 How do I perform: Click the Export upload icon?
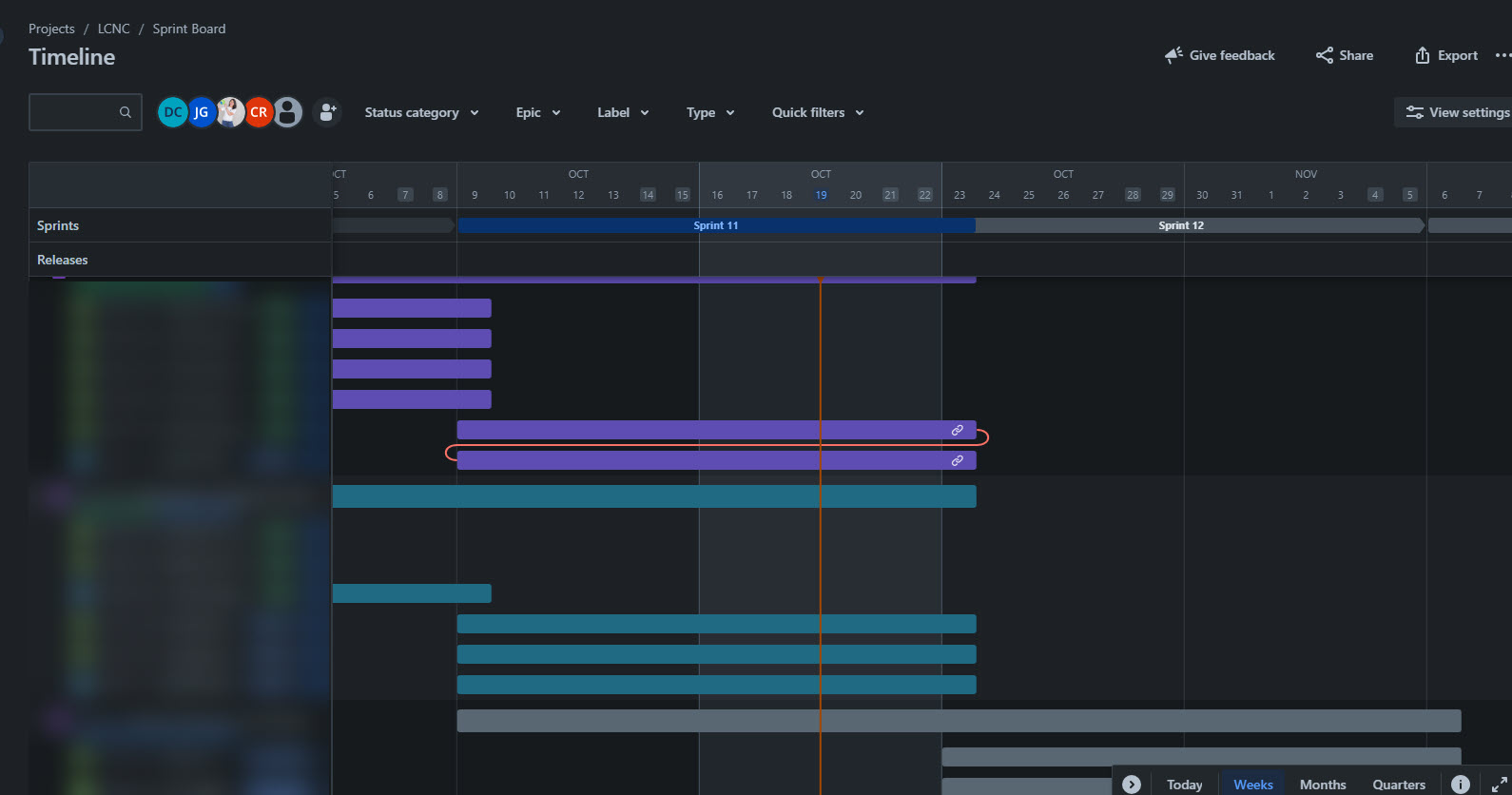[x=1423, y=55]
